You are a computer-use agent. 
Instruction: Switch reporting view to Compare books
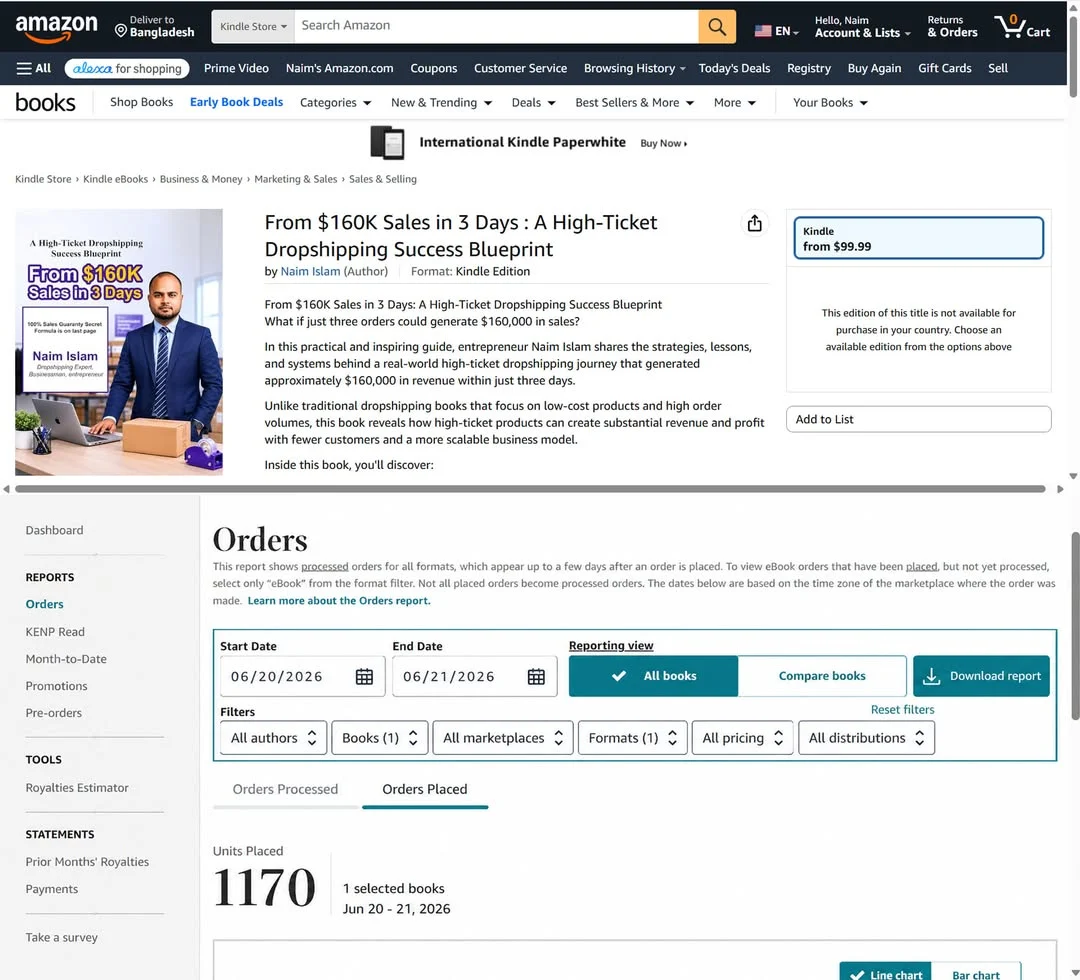coord(822,676)
